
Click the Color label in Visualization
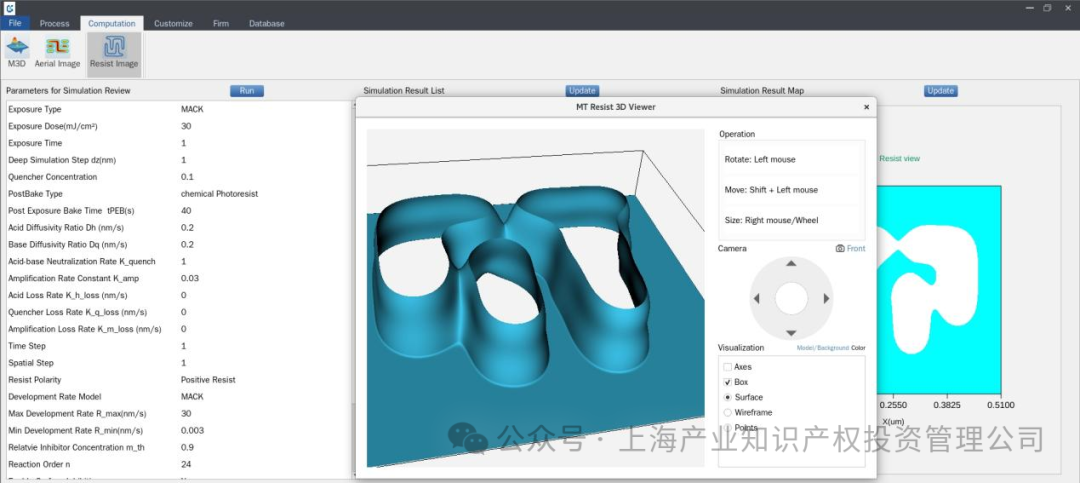tap(858, 348)
